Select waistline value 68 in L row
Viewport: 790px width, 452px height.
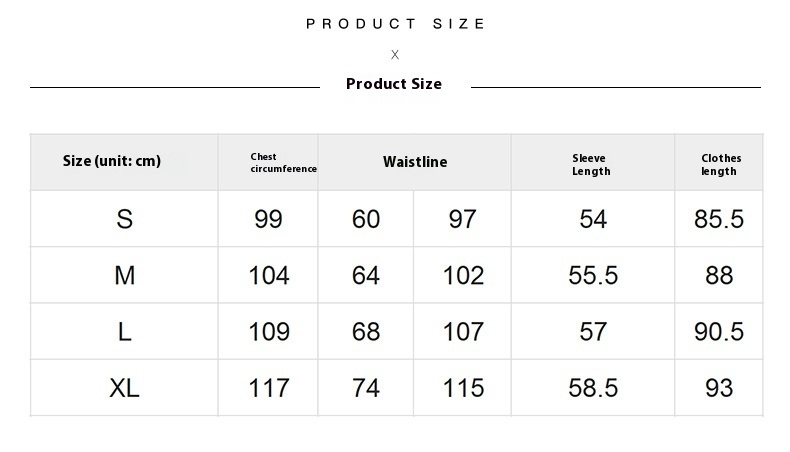tap(366, 332)
